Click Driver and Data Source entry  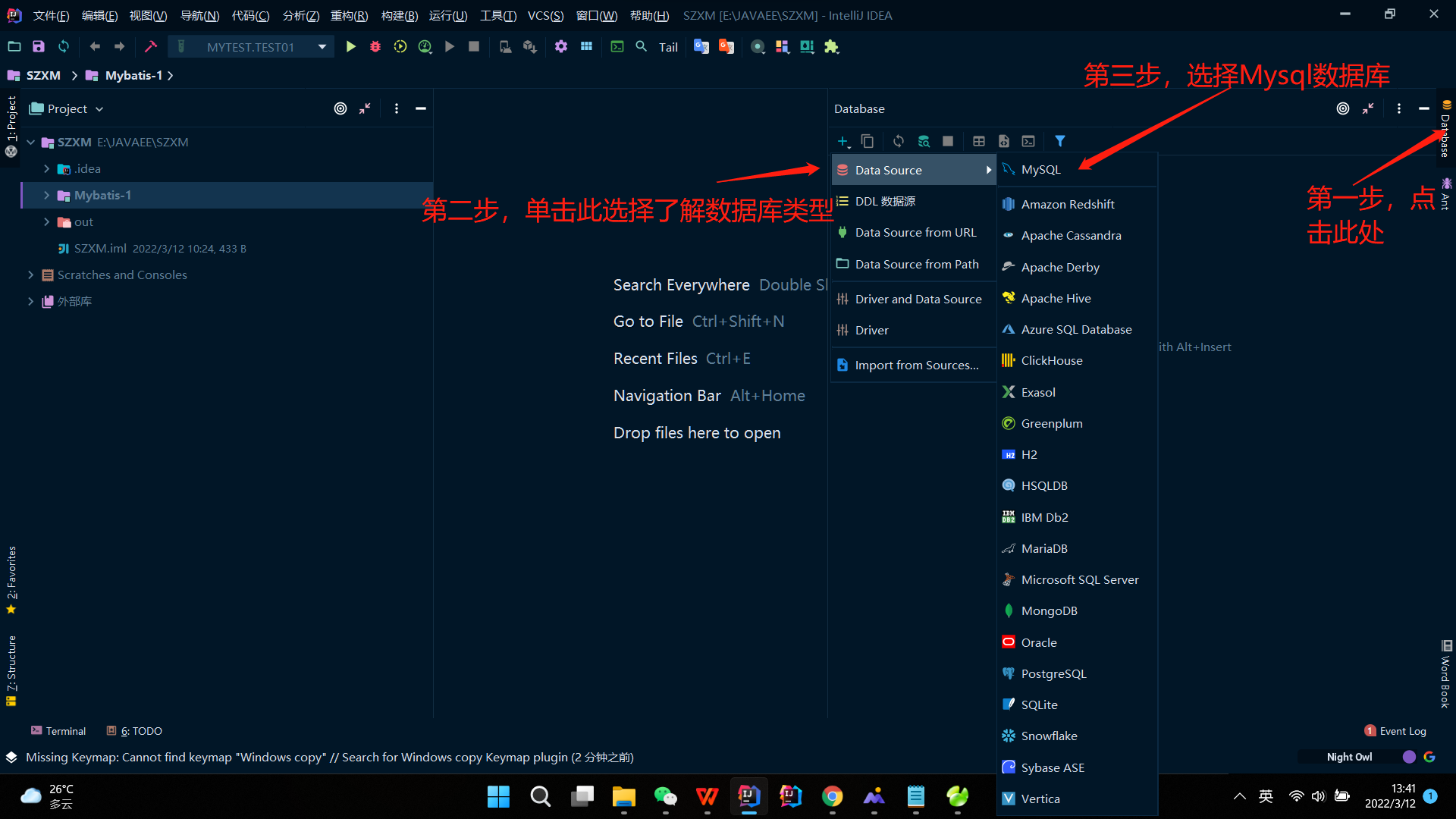pos(914,299)
